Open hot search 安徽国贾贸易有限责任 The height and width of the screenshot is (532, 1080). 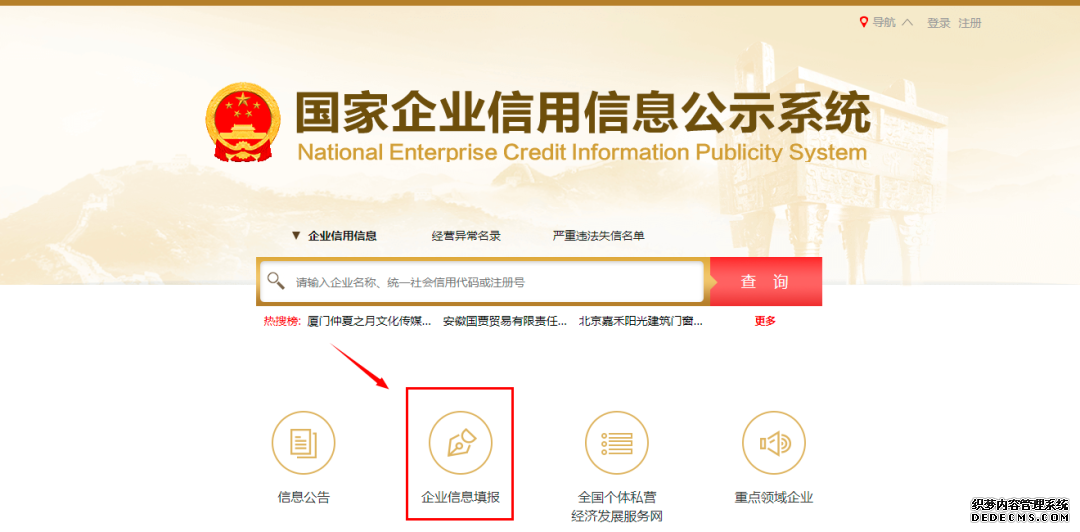click(505, 321)
